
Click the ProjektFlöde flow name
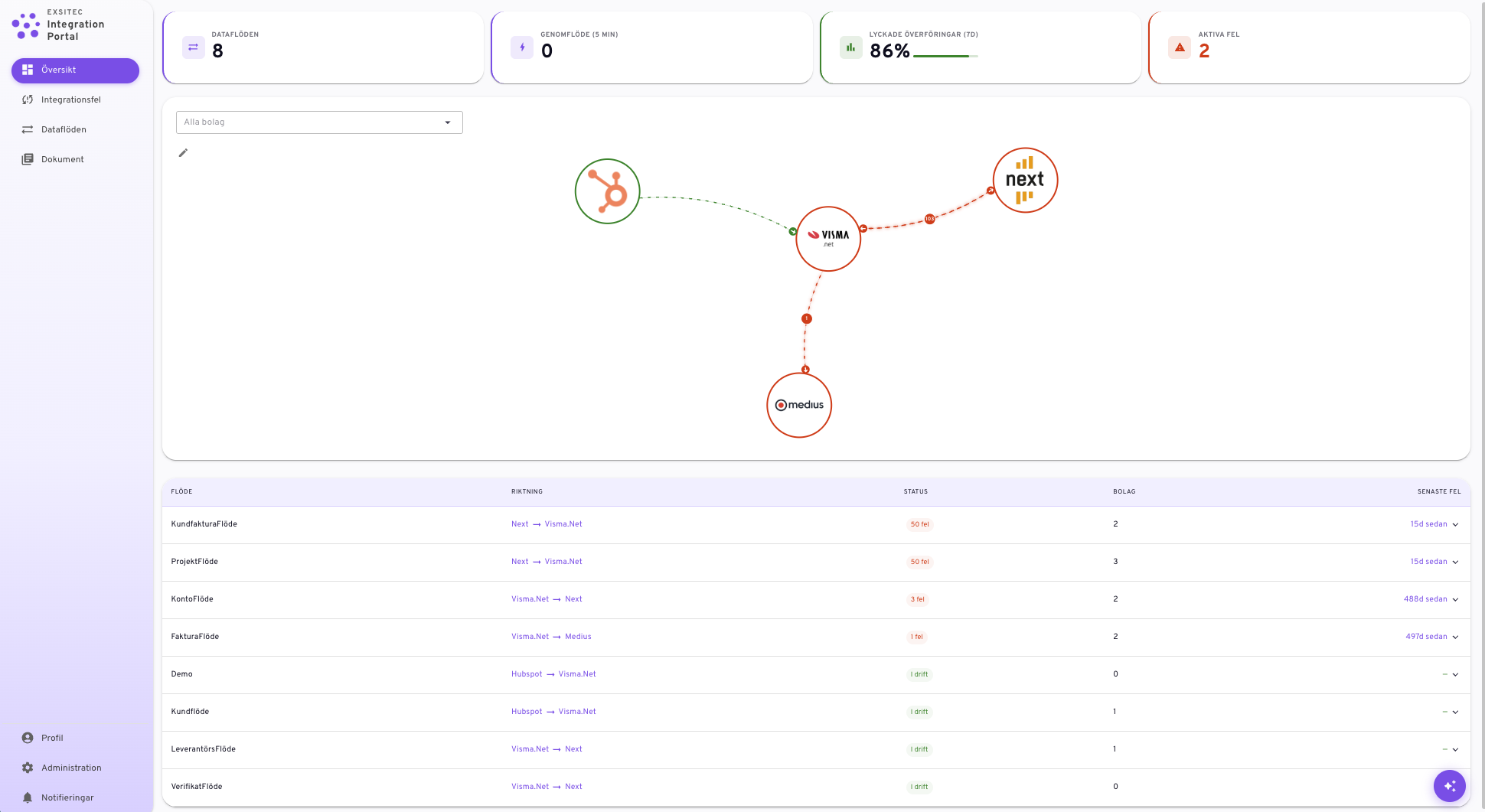(194, 562)
